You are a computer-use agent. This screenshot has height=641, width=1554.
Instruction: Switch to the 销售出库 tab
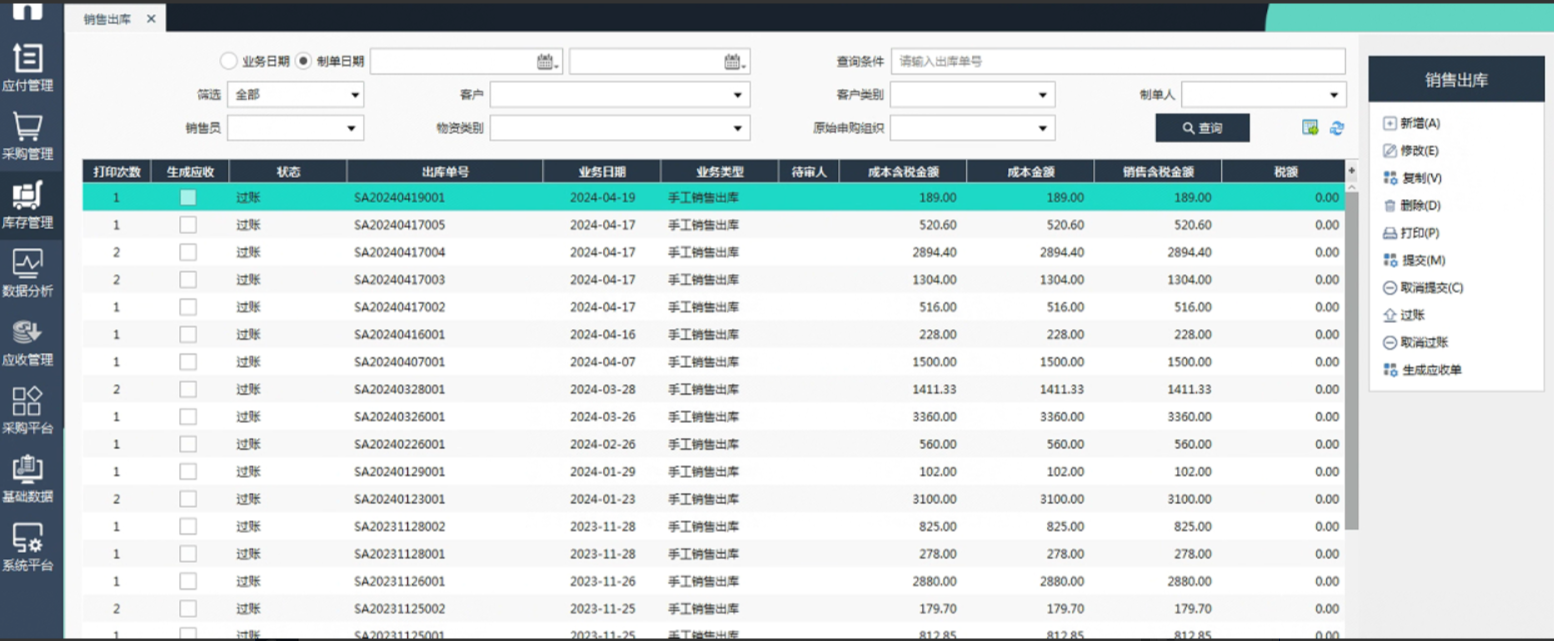click(x=107, y=19)
